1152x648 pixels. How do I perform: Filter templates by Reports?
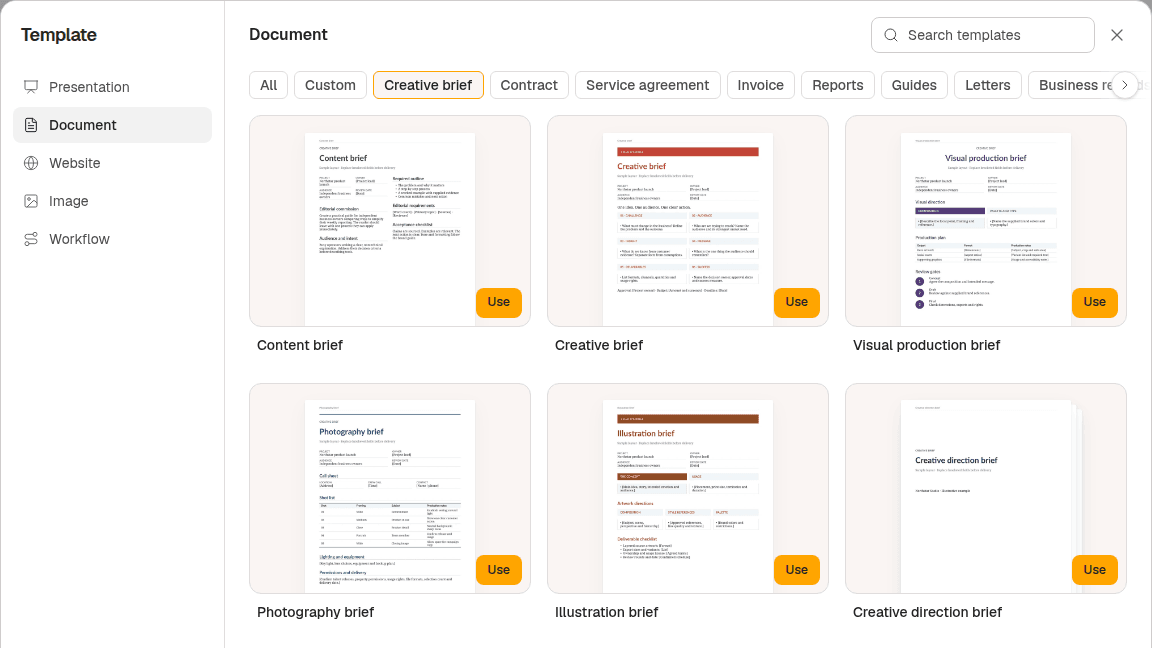(x=838, y=85)
